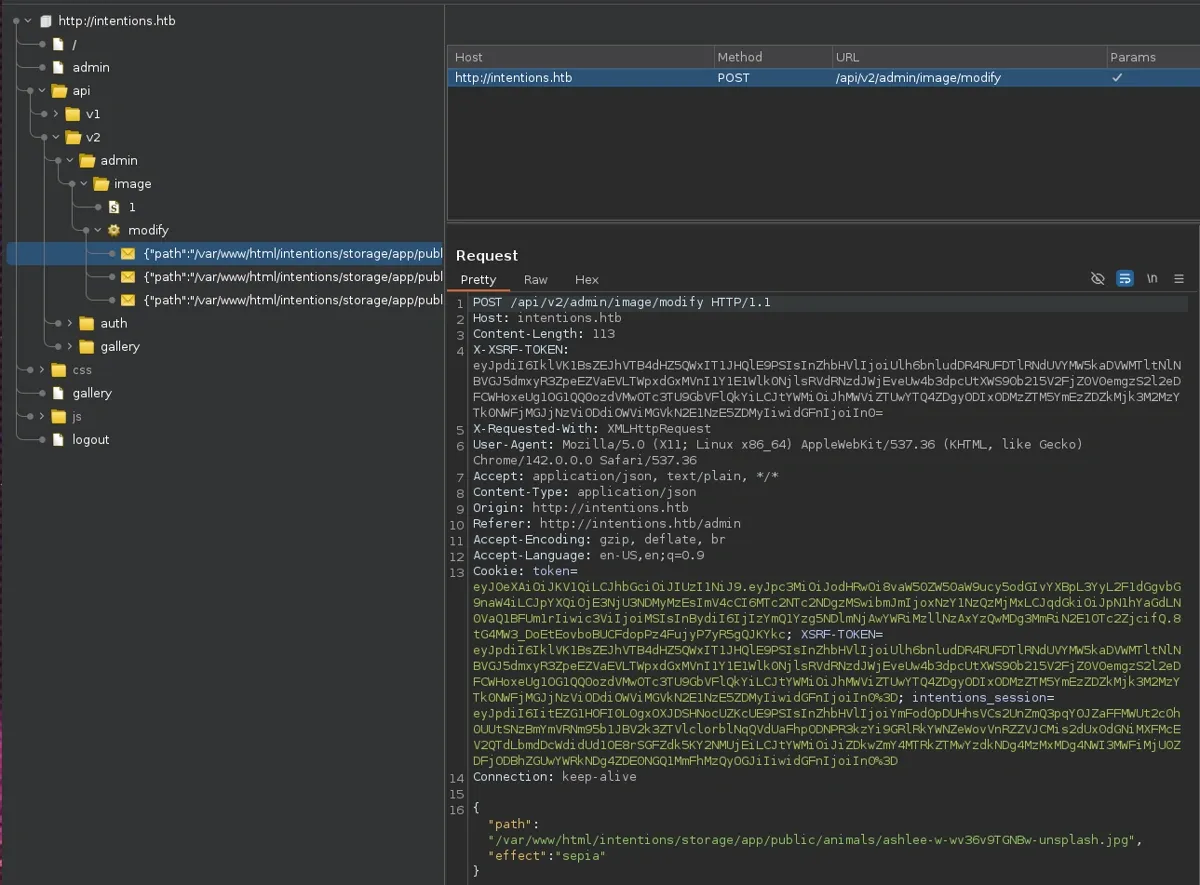The image size is (1200, 885).
Task: Click the v2 folder icon
Action: [x=73, y=137]
